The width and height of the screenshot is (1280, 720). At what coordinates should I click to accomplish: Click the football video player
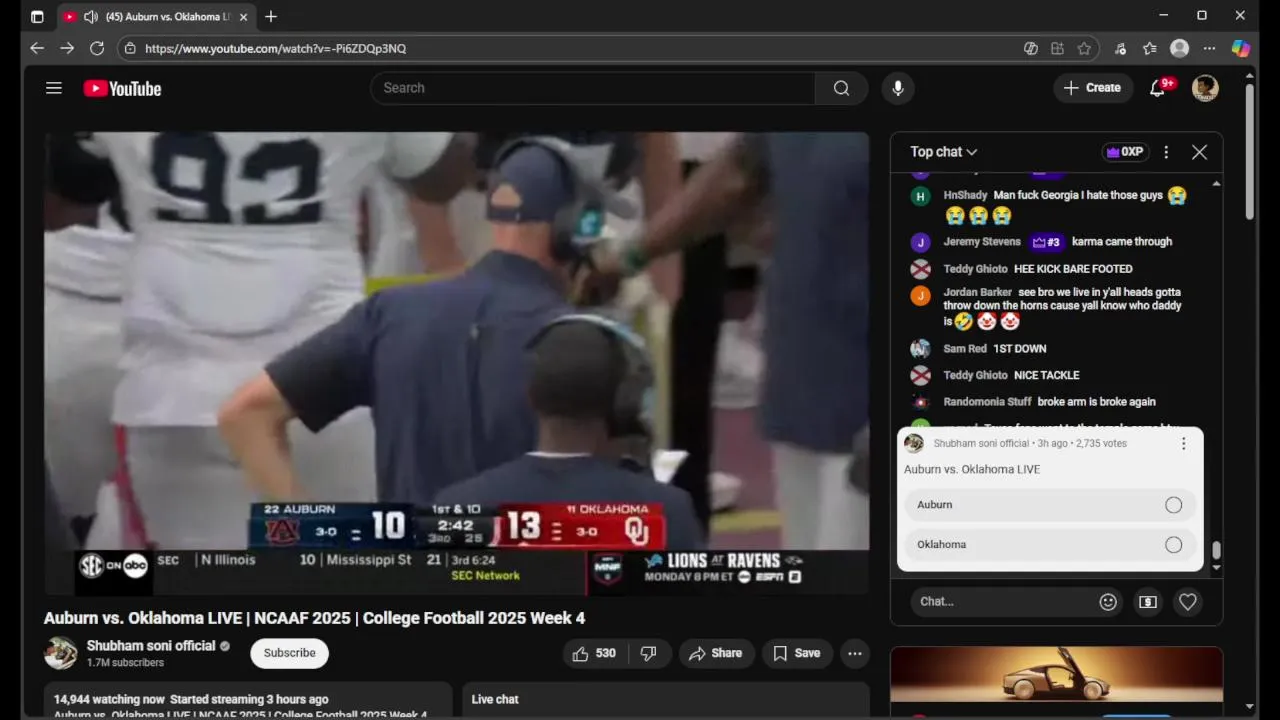point(457,363)
